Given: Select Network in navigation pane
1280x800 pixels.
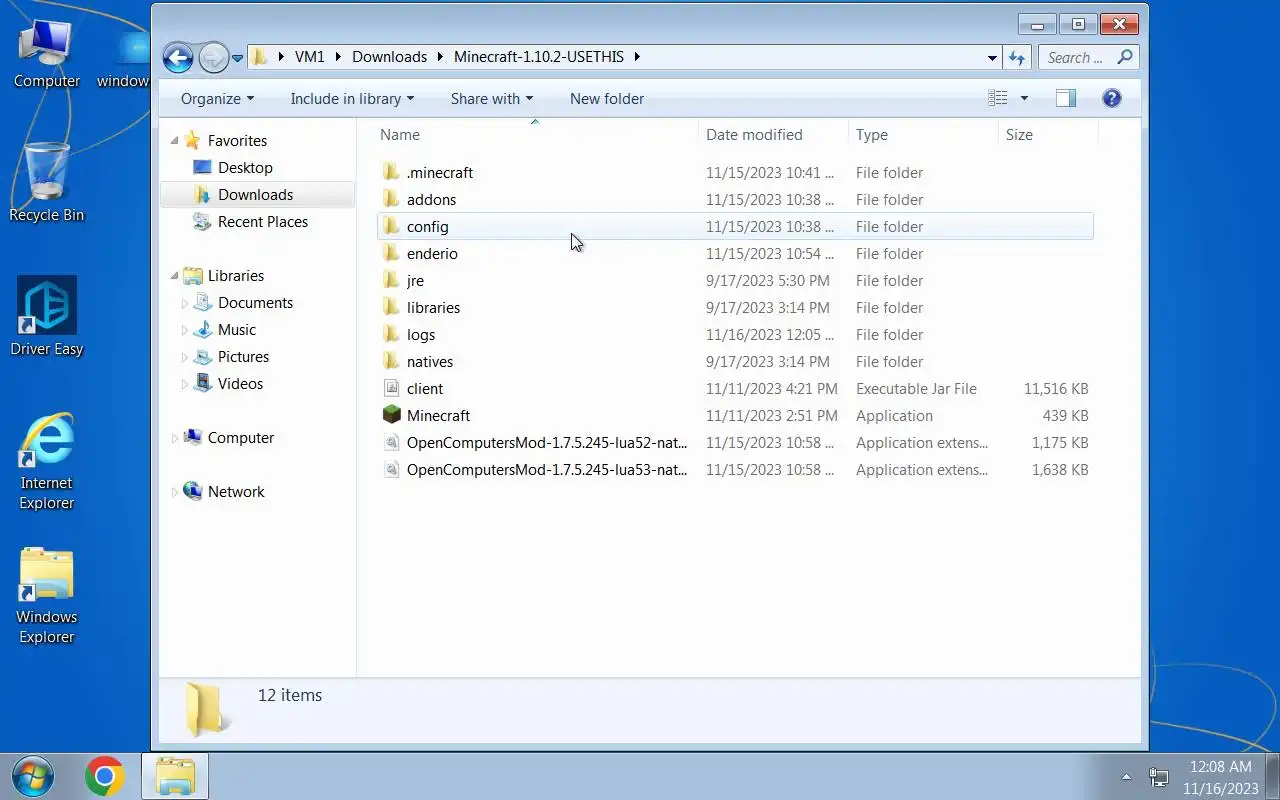Looking at the screenshot, I should 236,491.
